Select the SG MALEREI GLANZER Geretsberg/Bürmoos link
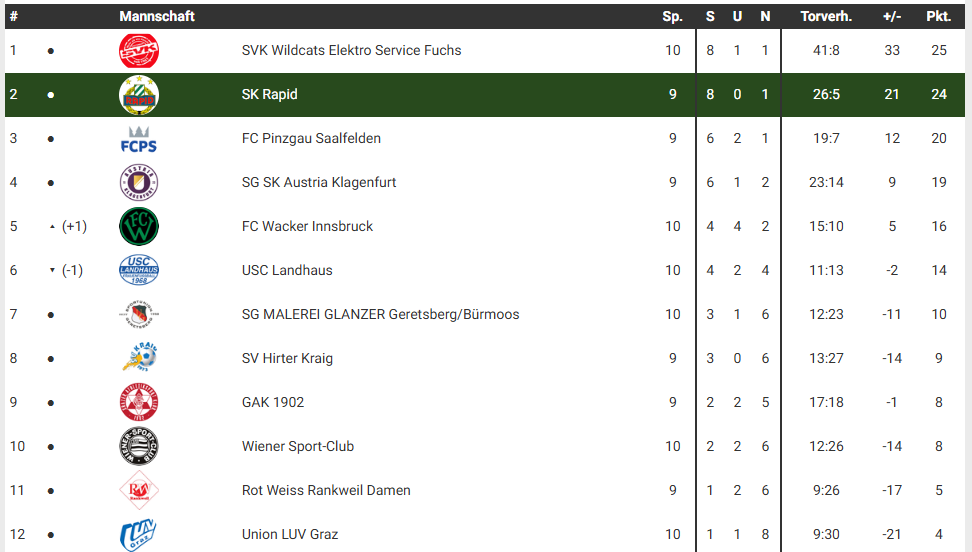The height and width of the screenshot is (552, 972). tap(380, 314)
